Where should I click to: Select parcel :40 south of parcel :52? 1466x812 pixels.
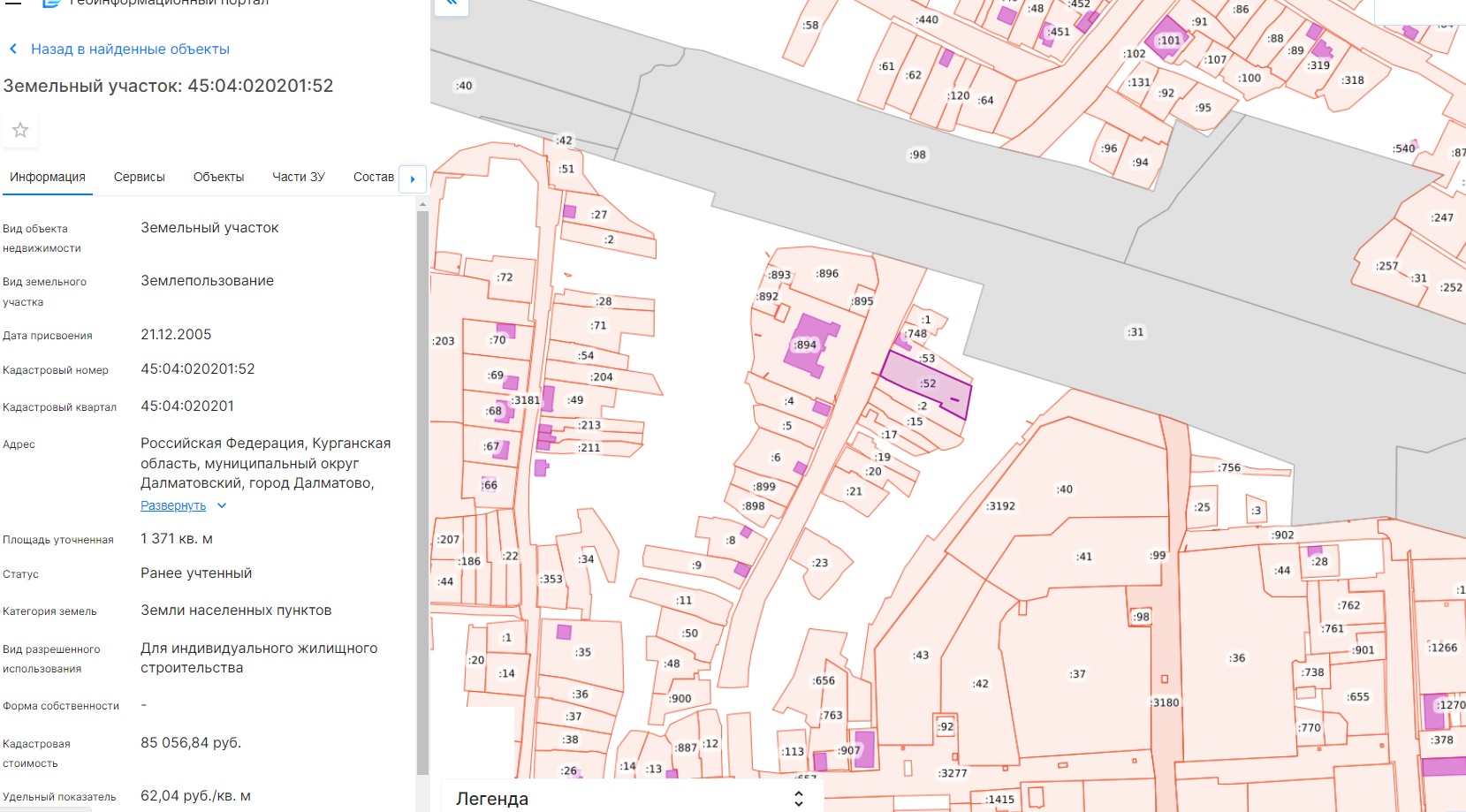pos(1065,489)
